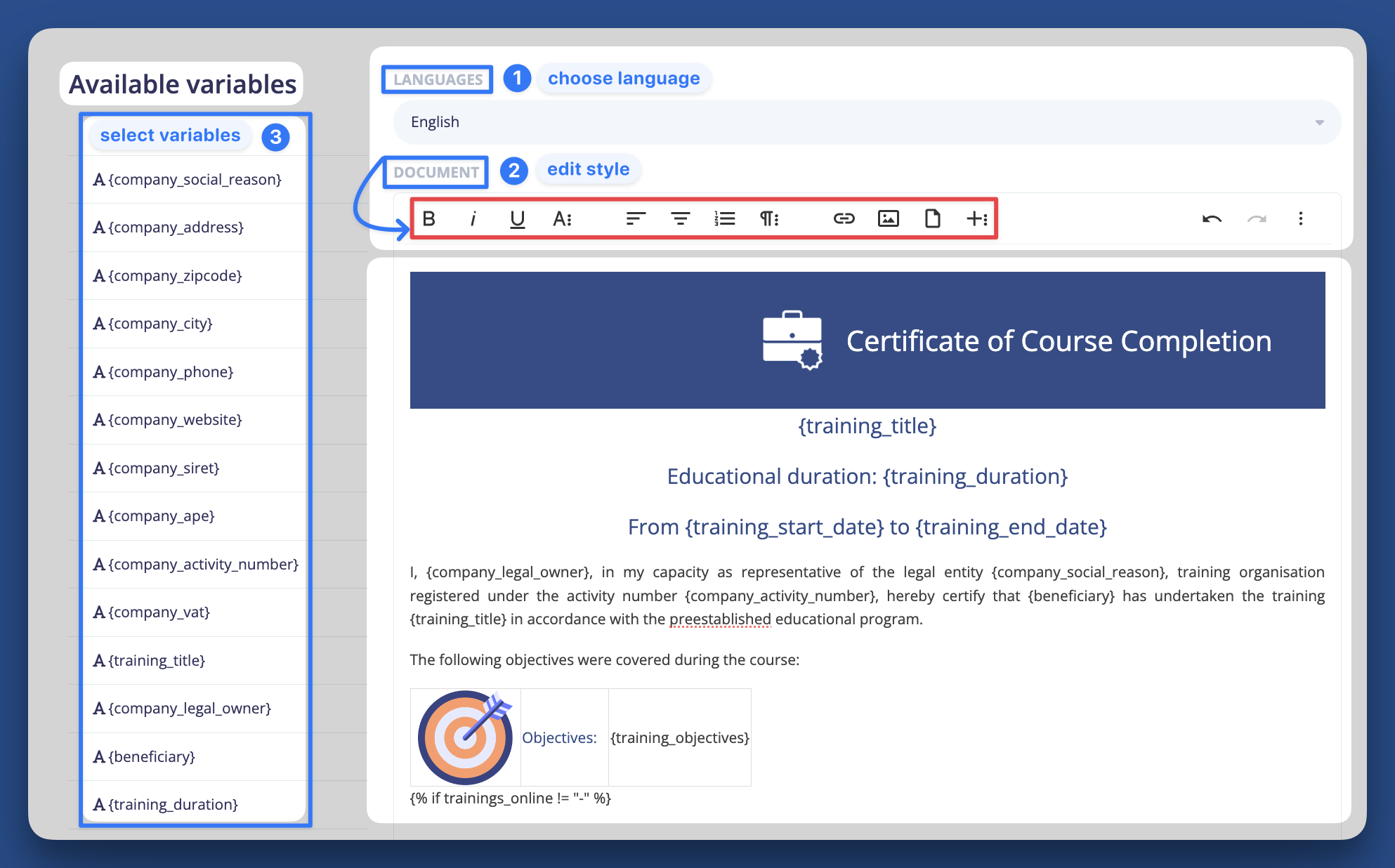Insert an image into document

coord(888,218)
